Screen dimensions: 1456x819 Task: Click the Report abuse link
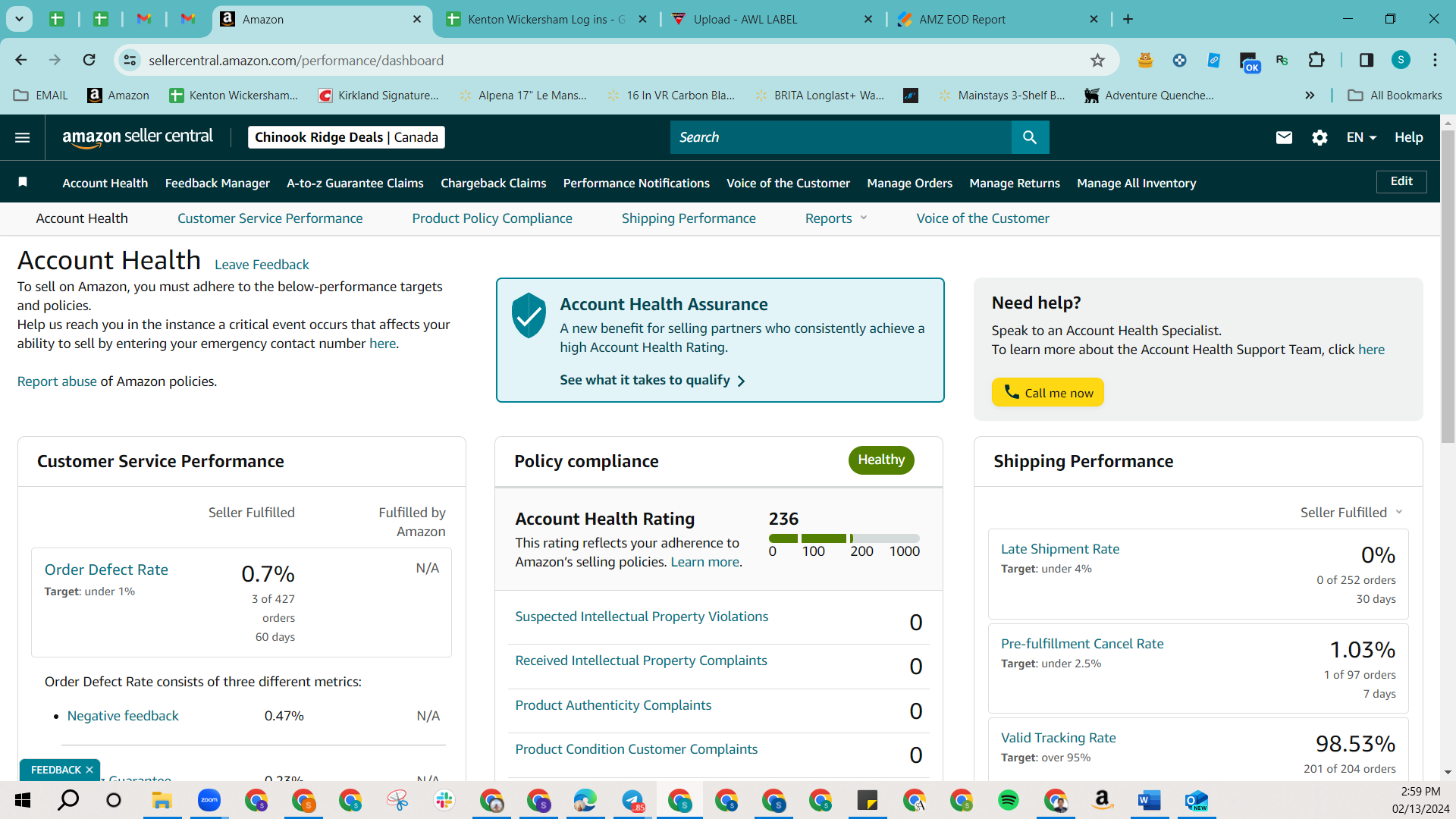tap(57, 381)
